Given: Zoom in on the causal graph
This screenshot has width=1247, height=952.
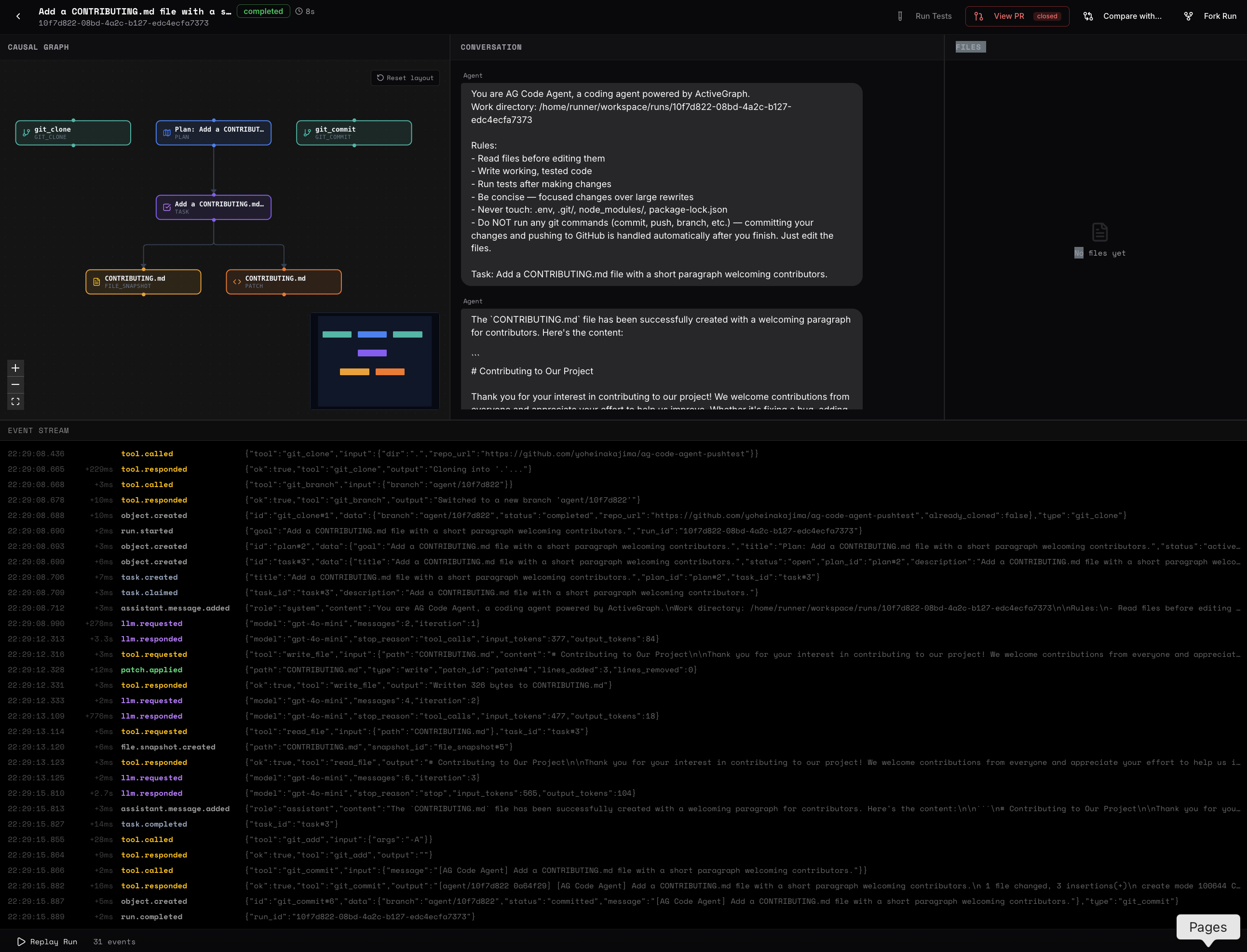Looking at the screenshot, I should click(x=15, y=368).
